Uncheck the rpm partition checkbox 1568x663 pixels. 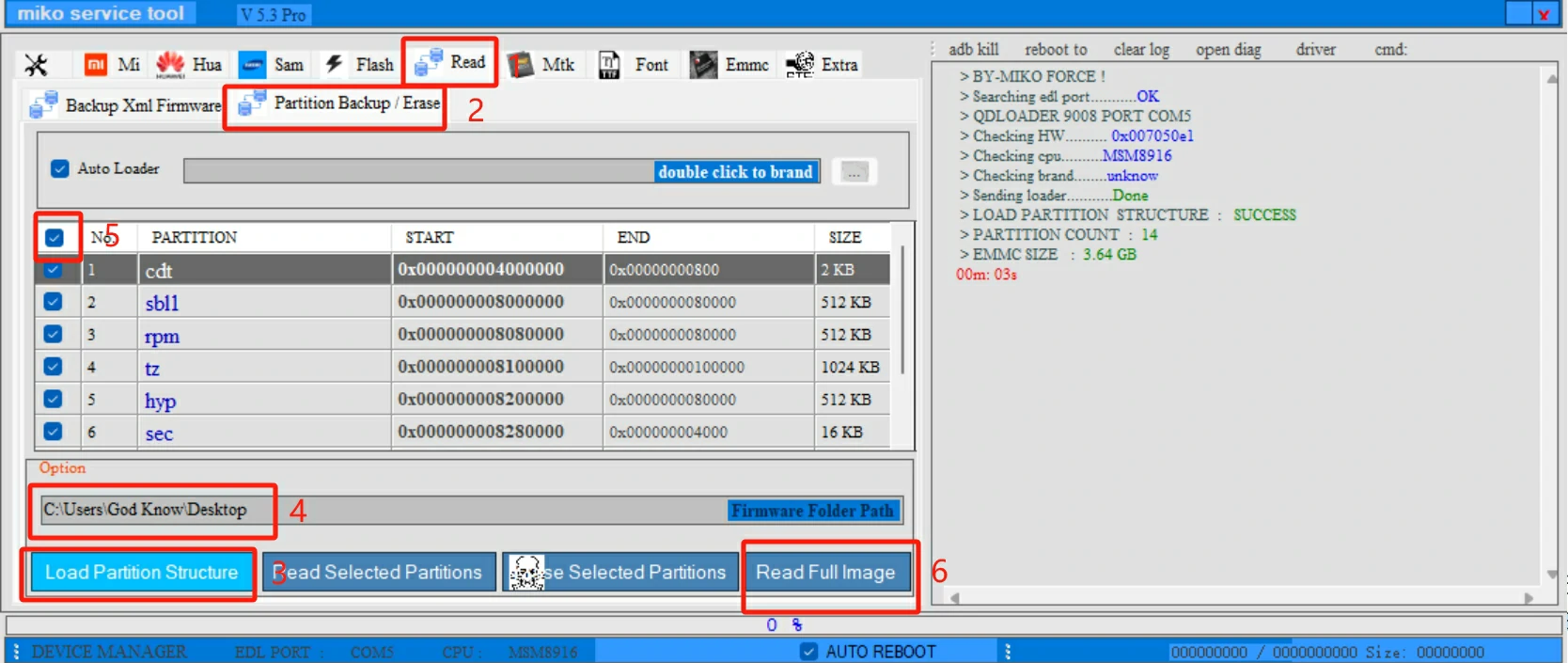53,334
